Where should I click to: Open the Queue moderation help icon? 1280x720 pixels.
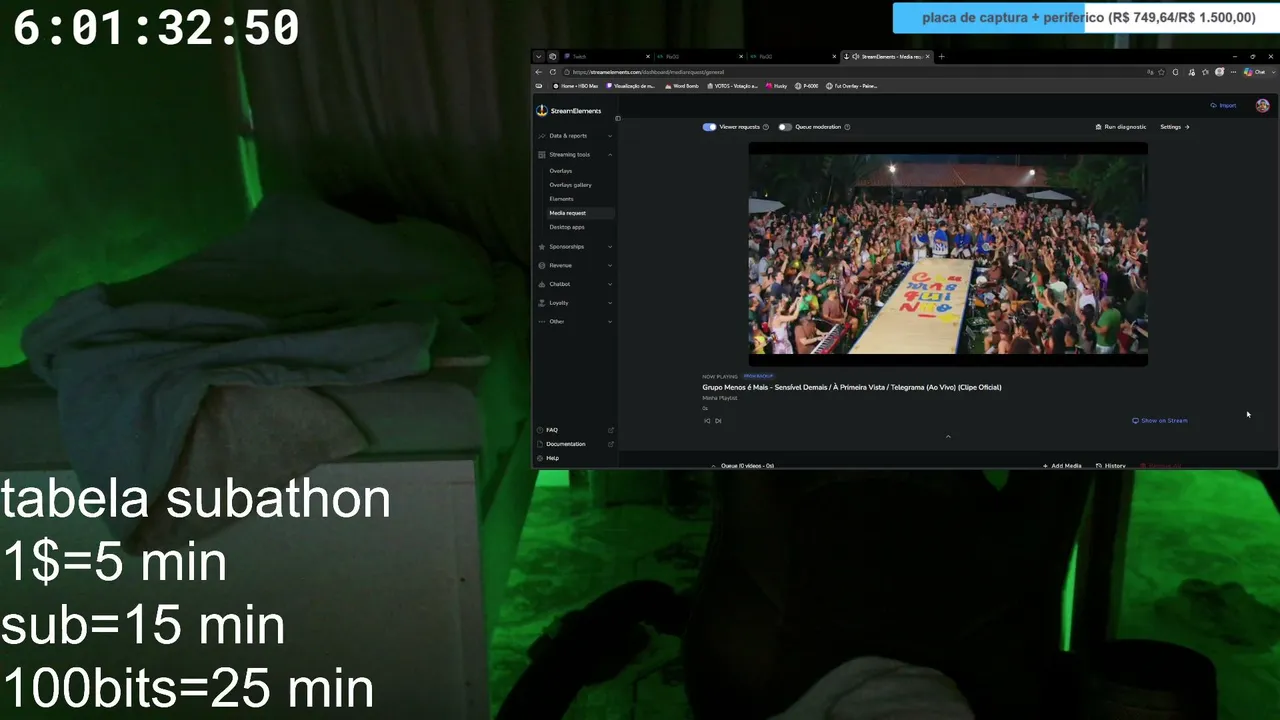pyautogui.click(x=847, y=127)
